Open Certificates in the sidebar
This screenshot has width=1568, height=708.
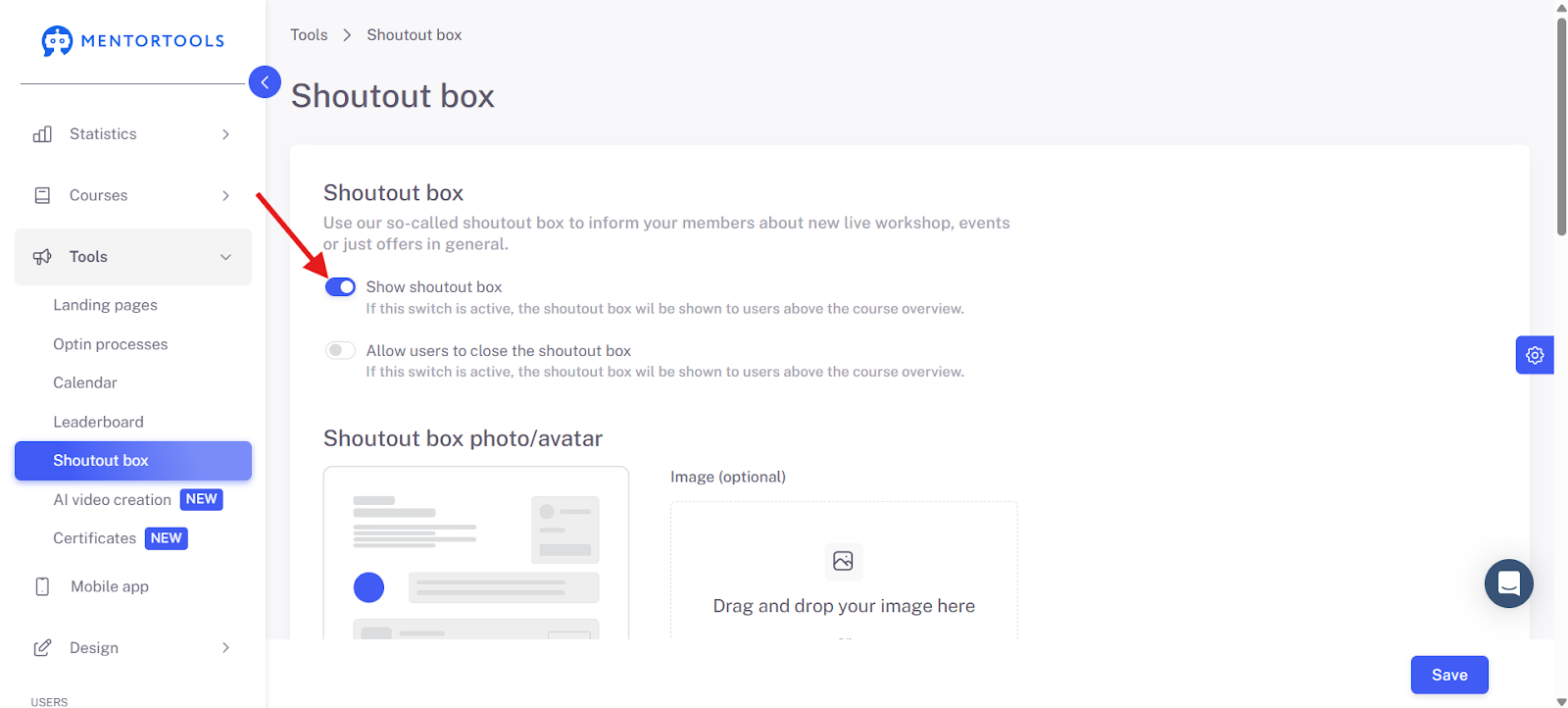tap(94, 538)
